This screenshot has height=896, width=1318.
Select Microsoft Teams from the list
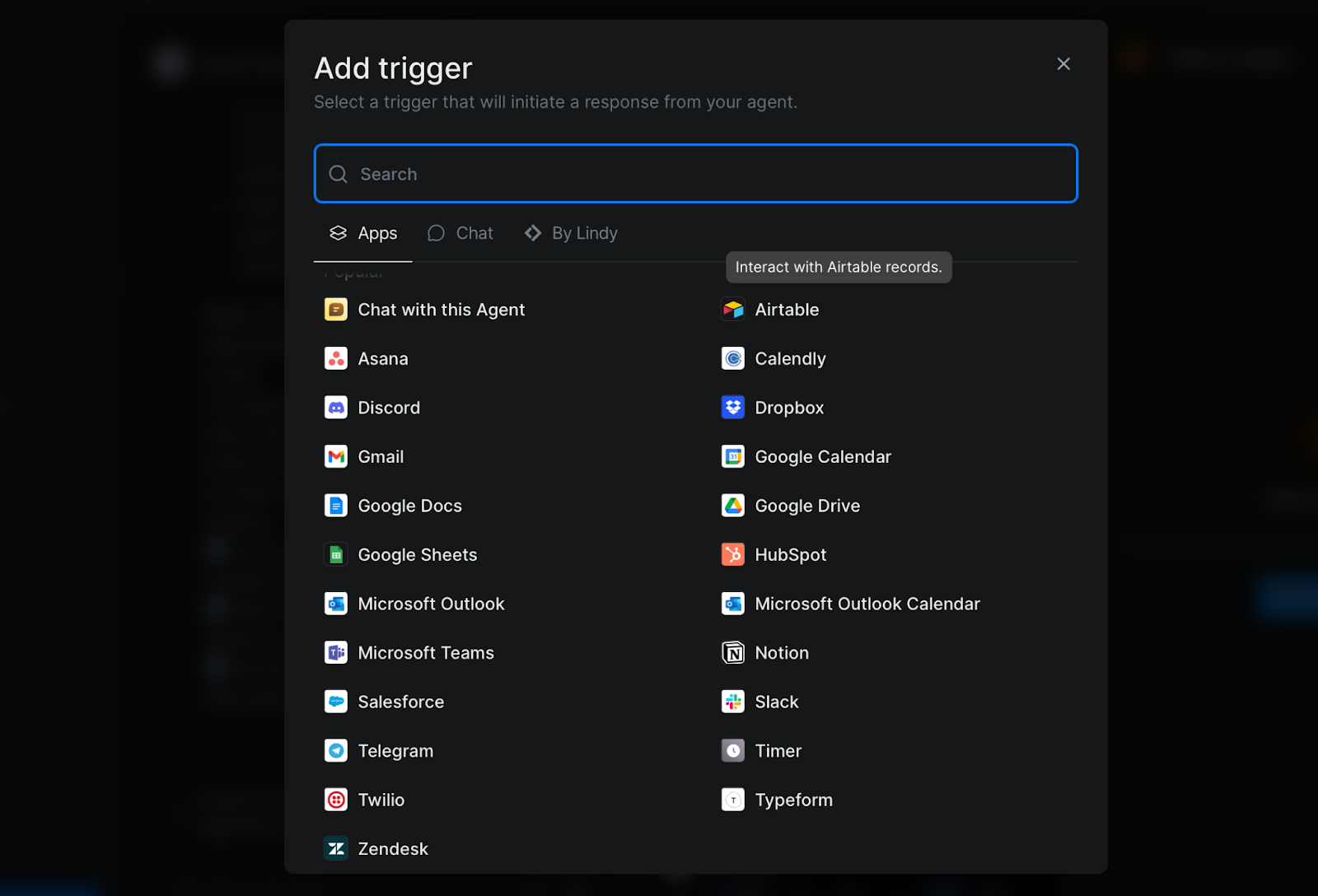(x=425, y=653)
